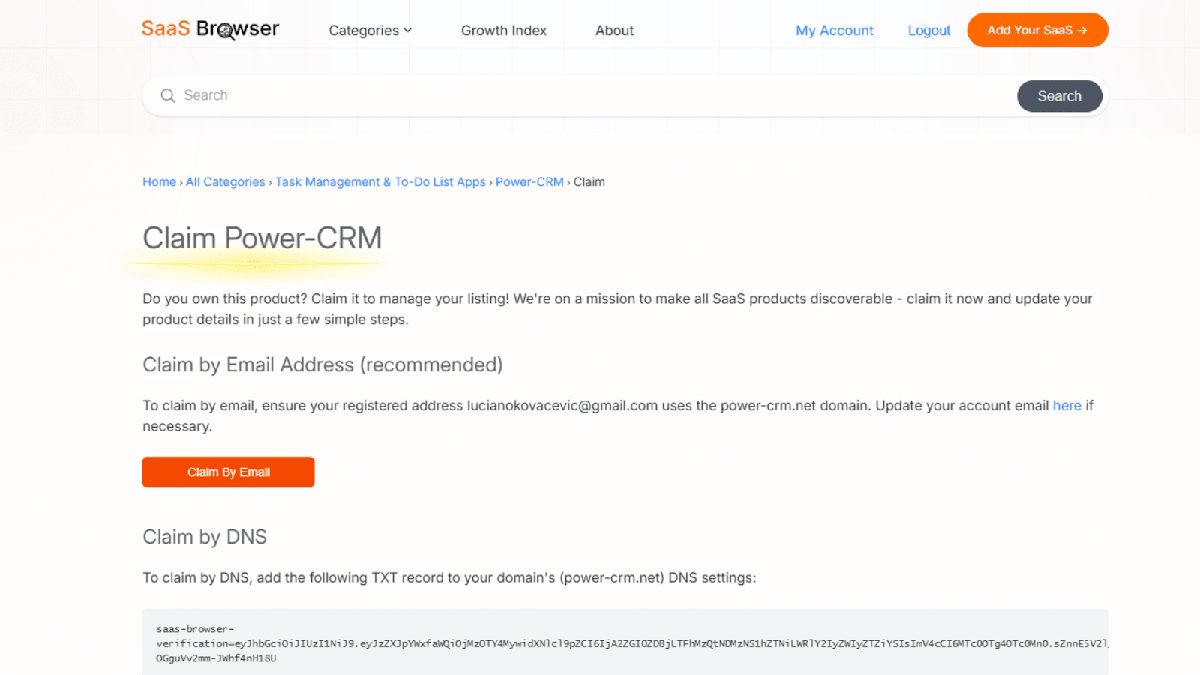Screen dimensions: 1200x675
Task: Click the current Claim breadcrumb item
Action: click(x=589, y=182)
